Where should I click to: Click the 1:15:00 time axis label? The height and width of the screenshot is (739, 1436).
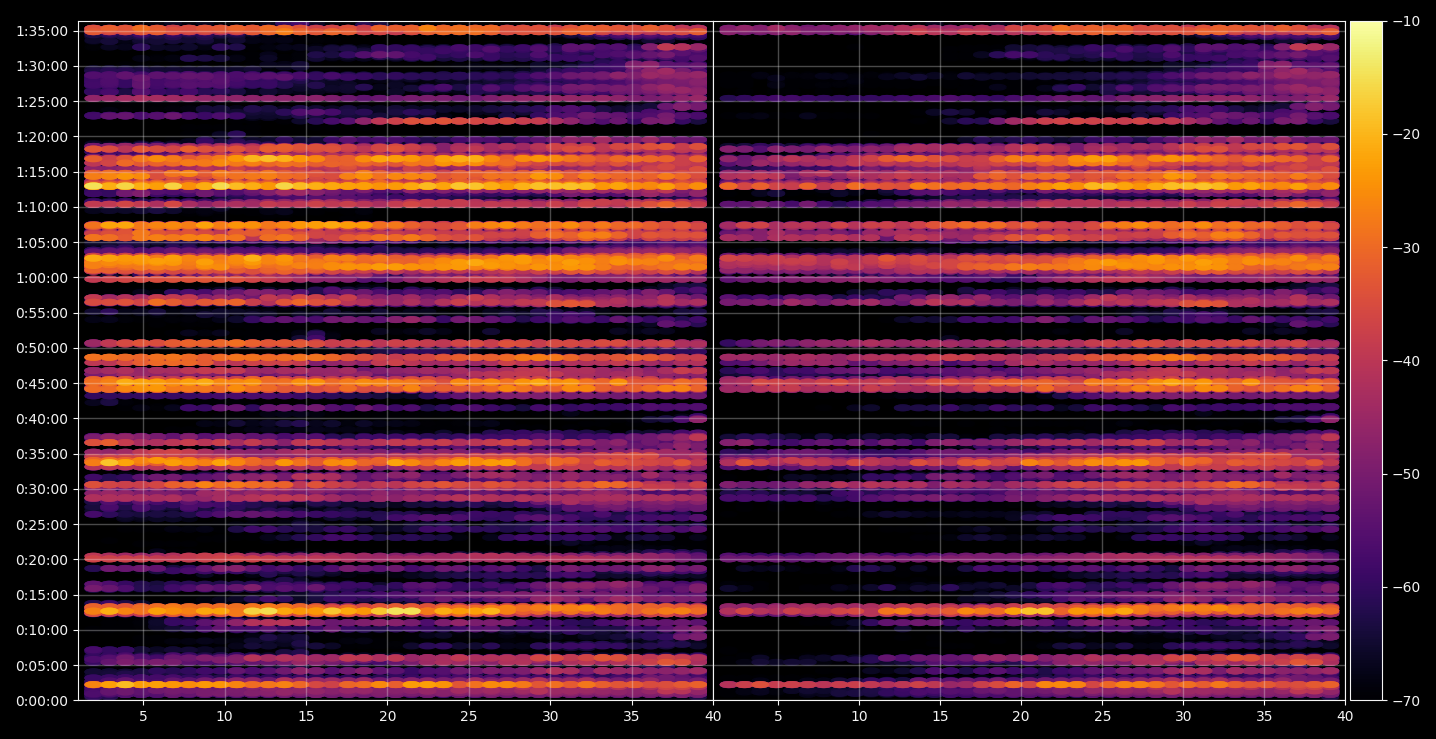(x=42, y=172)
